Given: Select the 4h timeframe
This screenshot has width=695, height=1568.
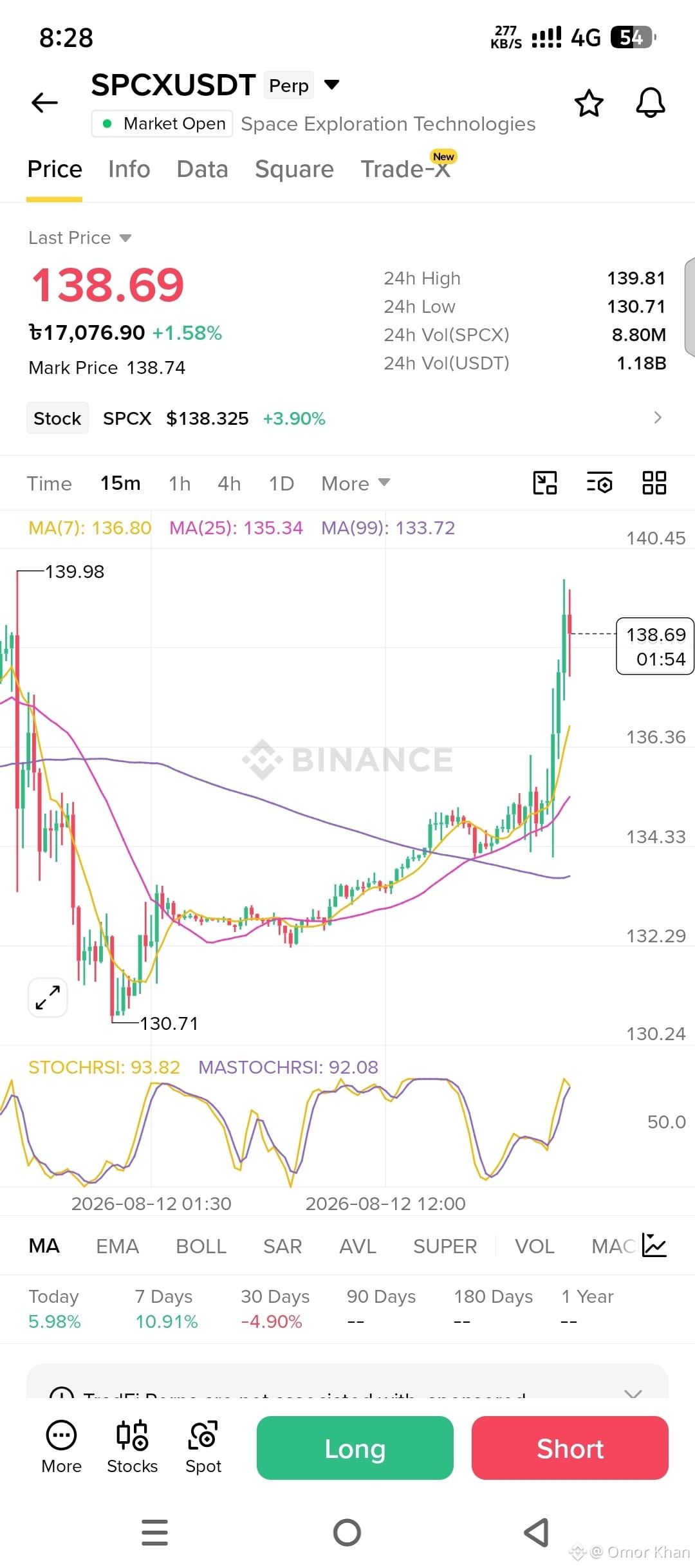Looking at the screenshot, I should pyautogui.click(x=230, y=483).
